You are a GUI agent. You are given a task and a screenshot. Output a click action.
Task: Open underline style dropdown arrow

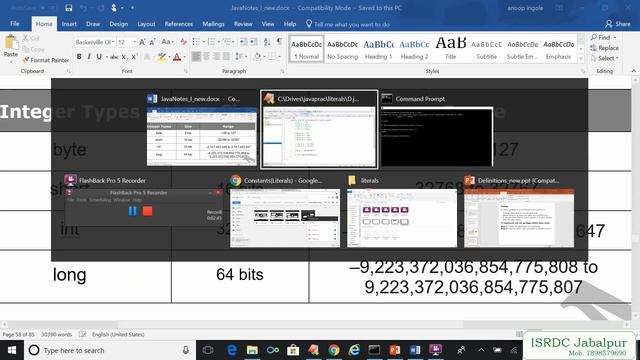[x=107, y=57]
